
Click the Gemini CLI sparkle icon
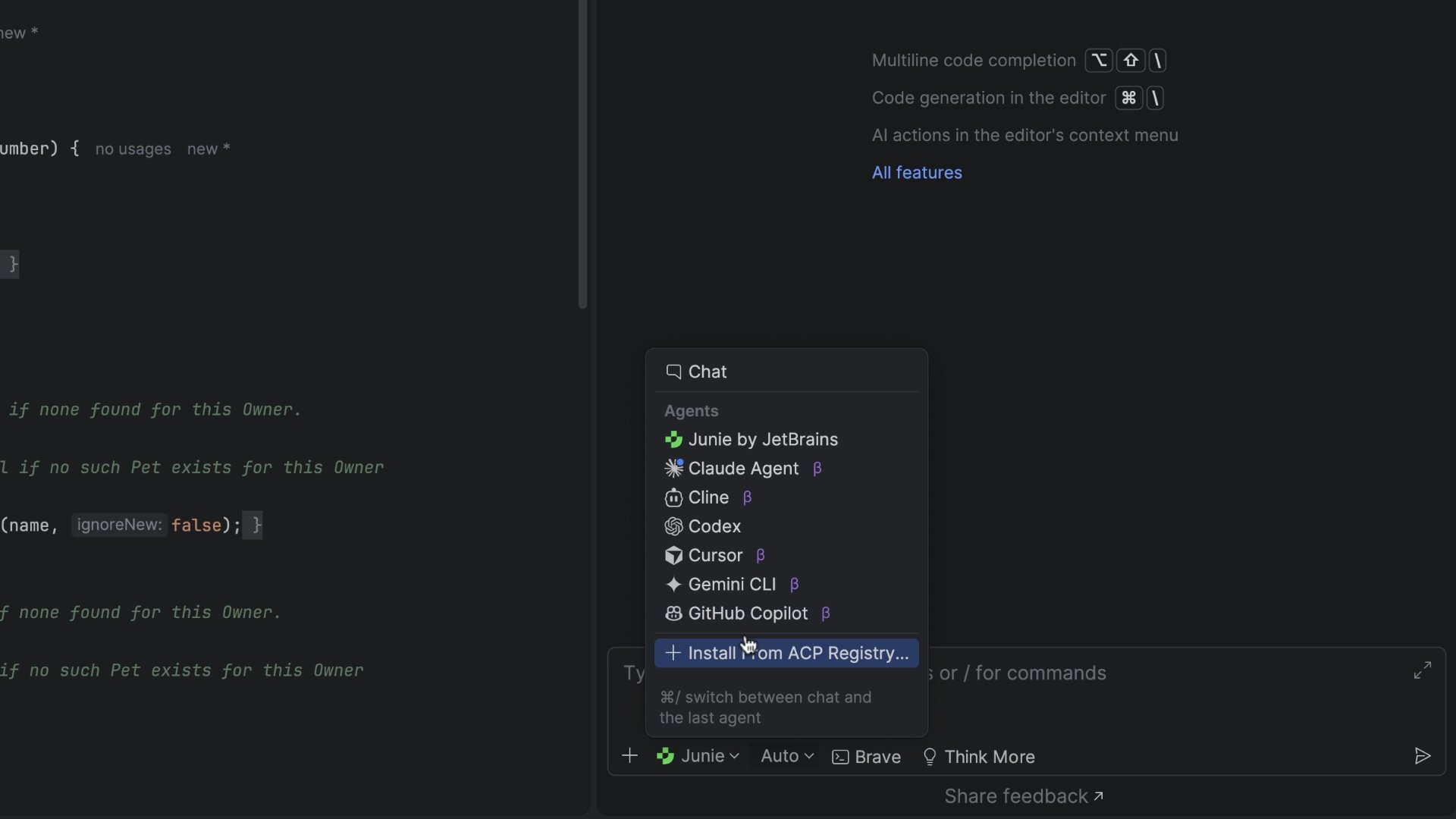(x=673, y=585)
